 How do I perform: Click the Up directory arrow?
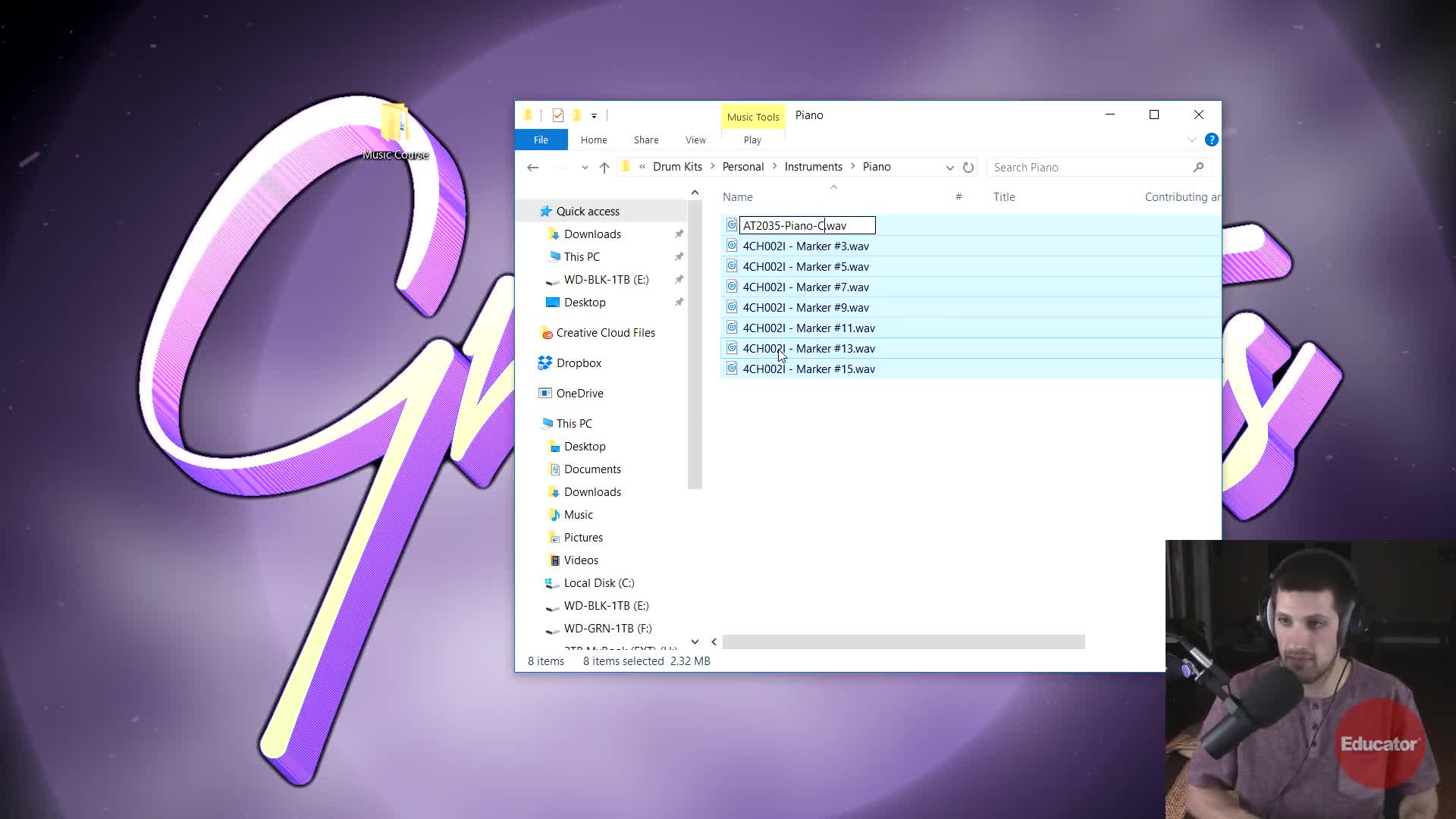[x=604, y=168]
